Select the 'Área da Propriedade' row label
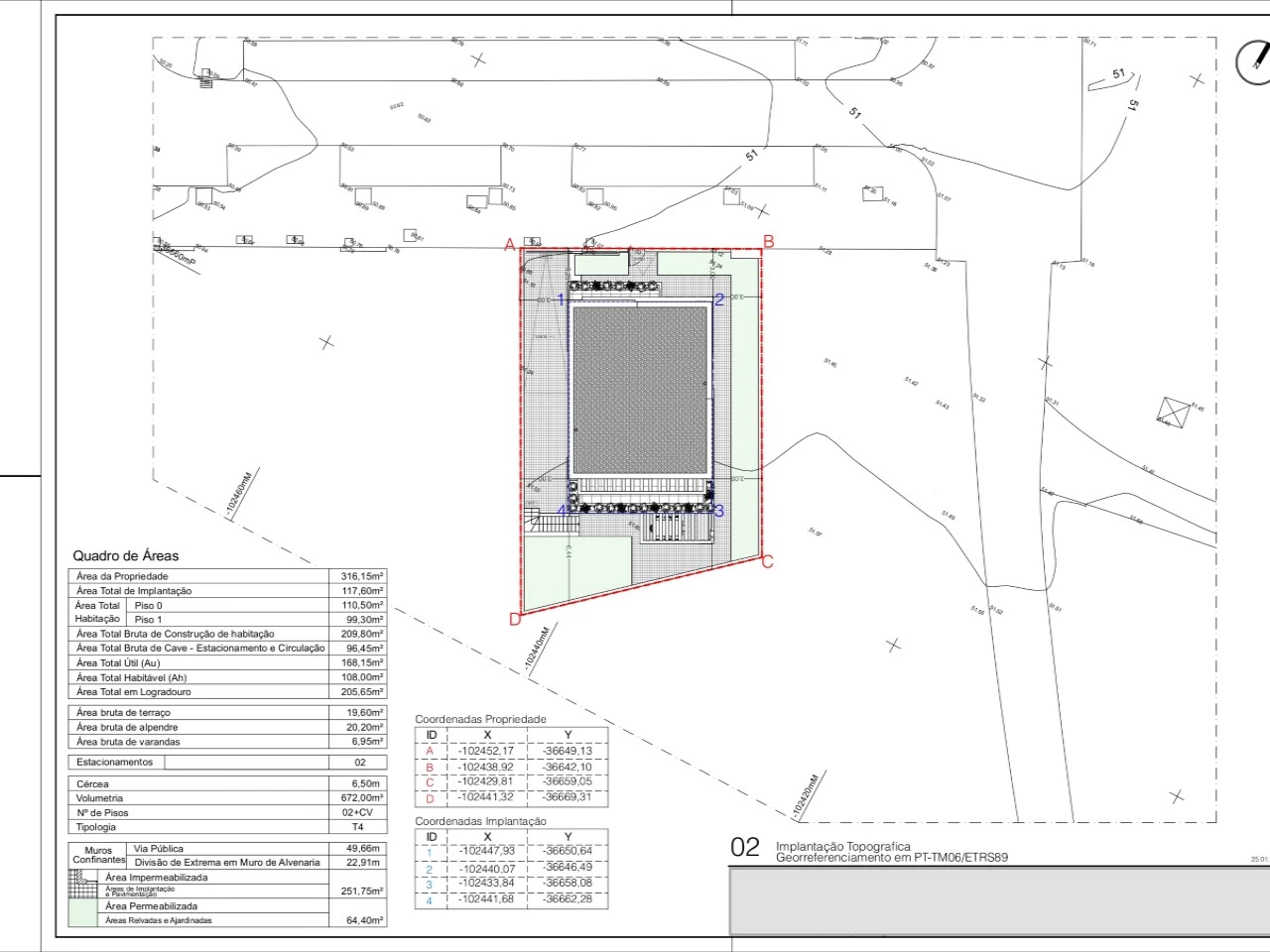 click(122, 576)
